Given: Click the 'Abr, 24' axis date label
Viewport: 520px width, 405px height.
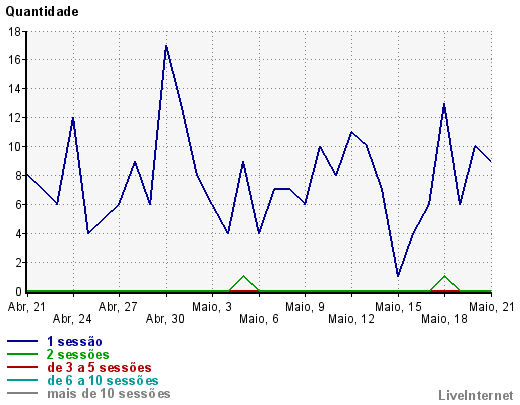Looking at the screenshot, I should pyautogui.click(x=72, y=319).
